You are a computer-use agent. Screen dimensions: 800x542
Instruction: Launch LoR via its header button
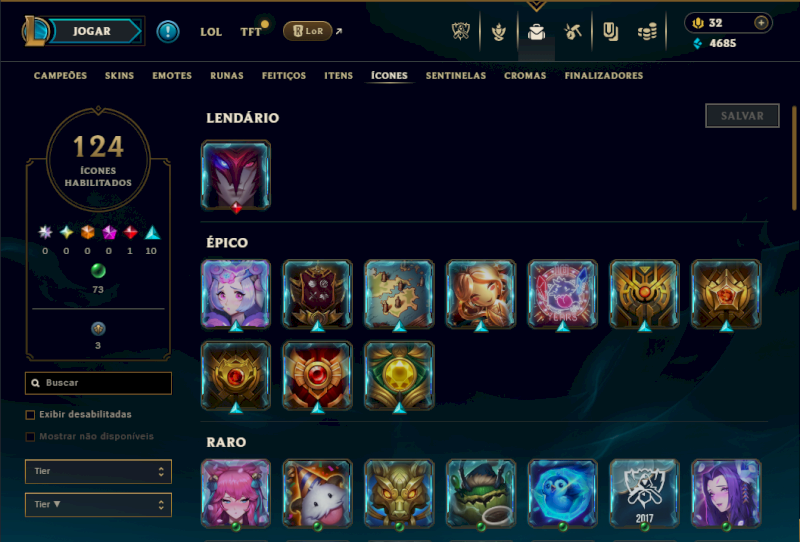[x=308, y=31]
